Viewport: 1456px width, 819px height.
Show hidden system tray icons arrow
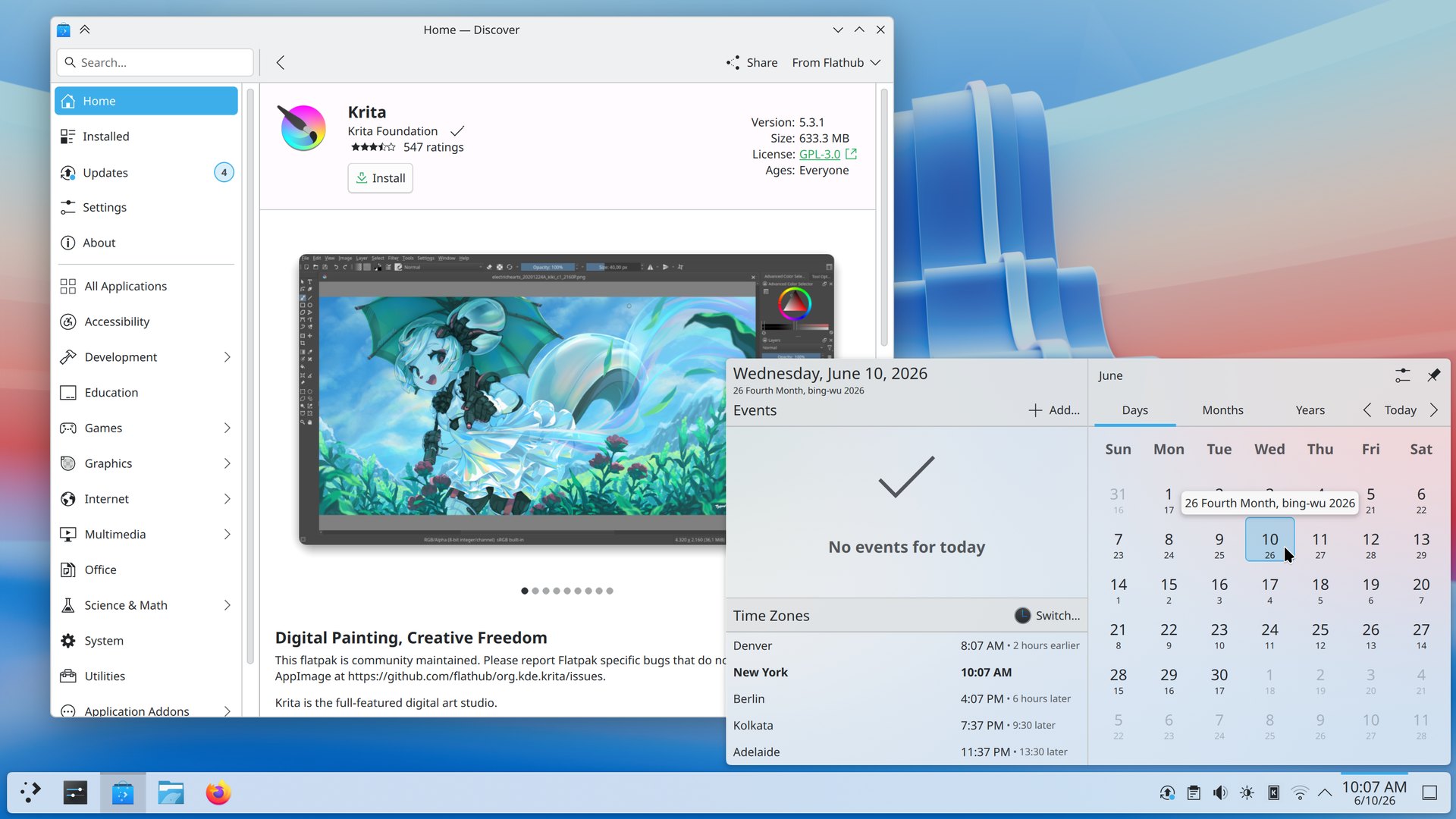point(1325,793)
